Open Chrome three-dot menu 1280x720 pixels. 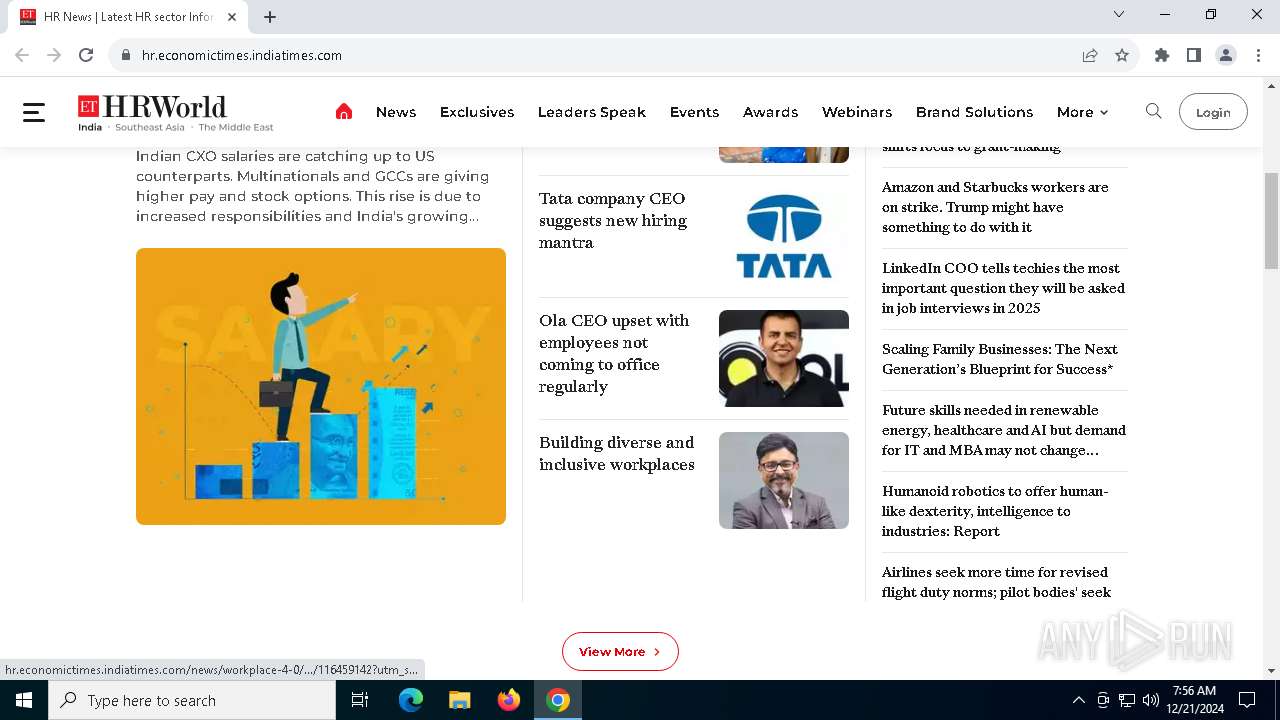pyautogui.click(x=1258, y=55)
